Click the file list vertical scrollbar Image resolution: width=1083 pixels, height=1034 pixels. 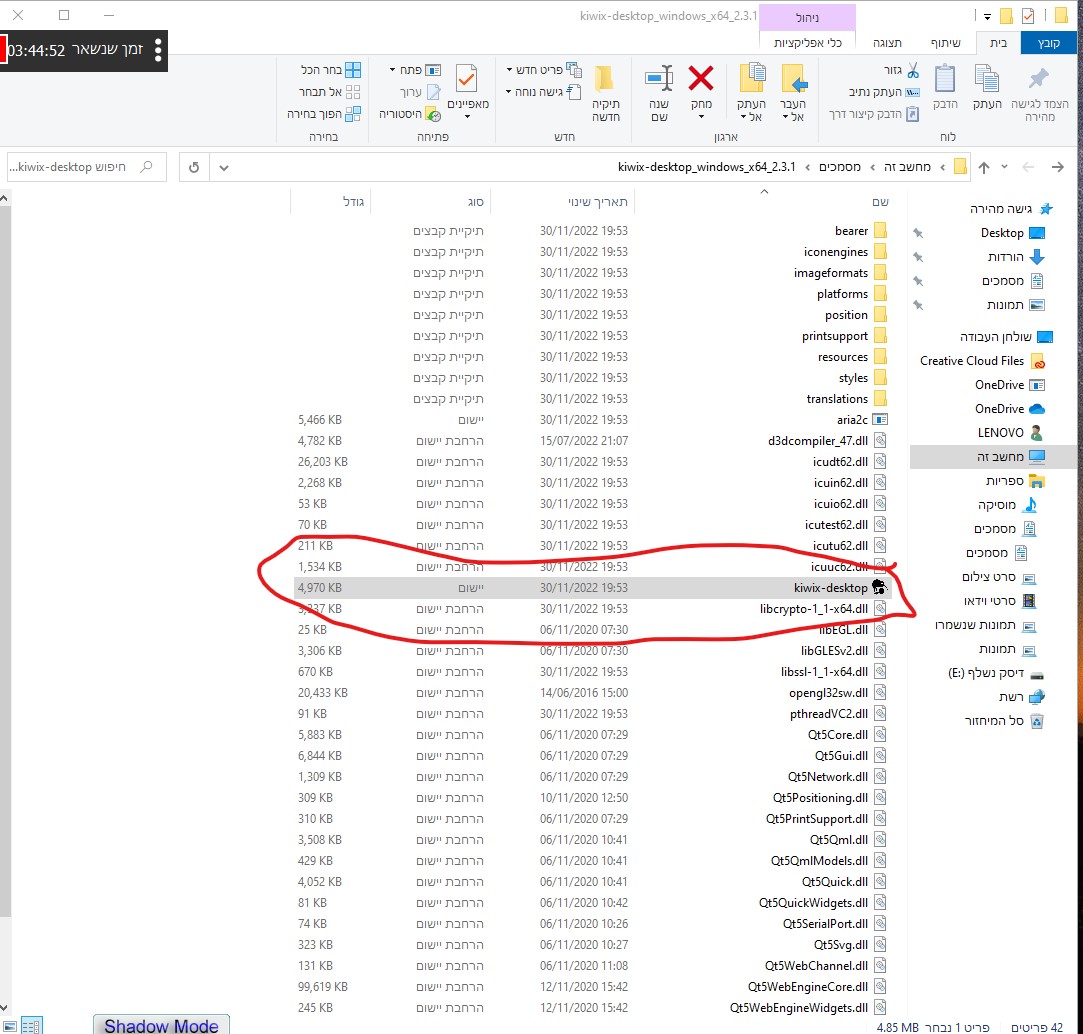pos(5,559)
